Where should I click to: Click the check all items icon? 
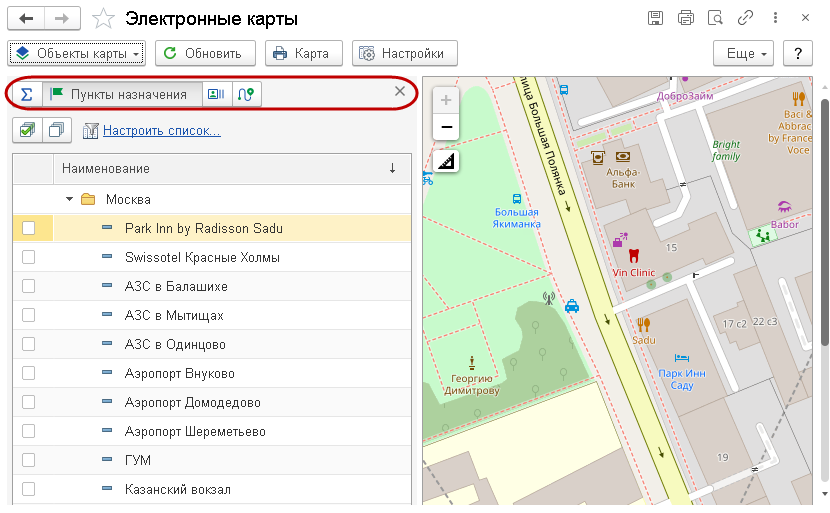click(x=27, y=130)
